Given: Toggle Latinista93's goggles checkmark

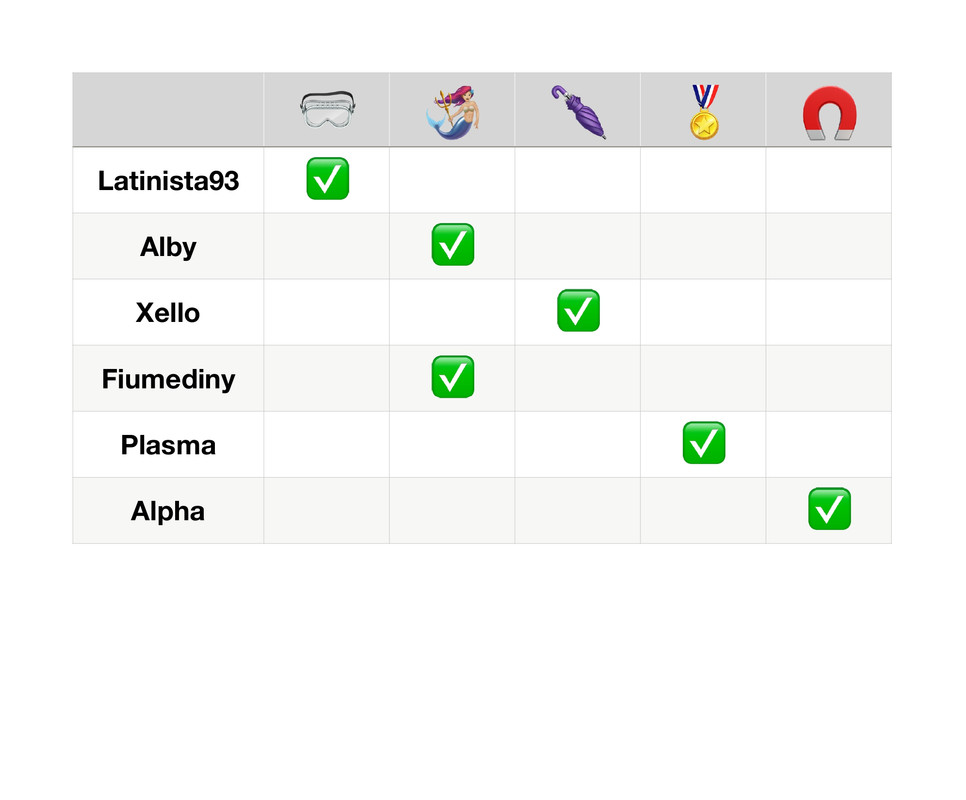Looking at the screenshot, I should [x=327, y=179].
